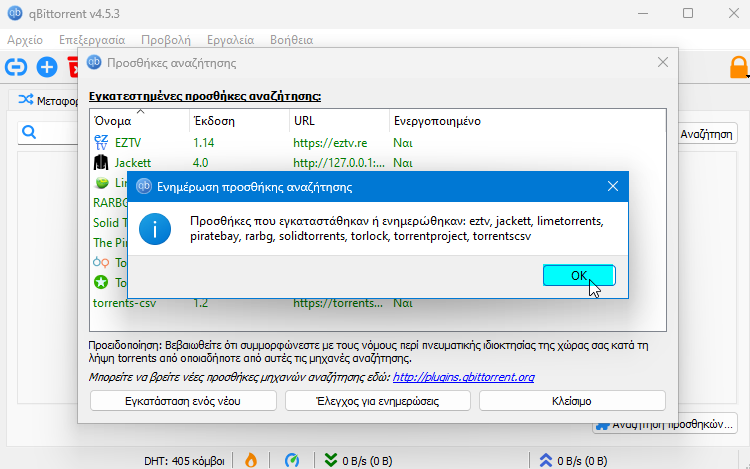Click the green download speed icon
The image size is (750, 469).
(331, 460)
